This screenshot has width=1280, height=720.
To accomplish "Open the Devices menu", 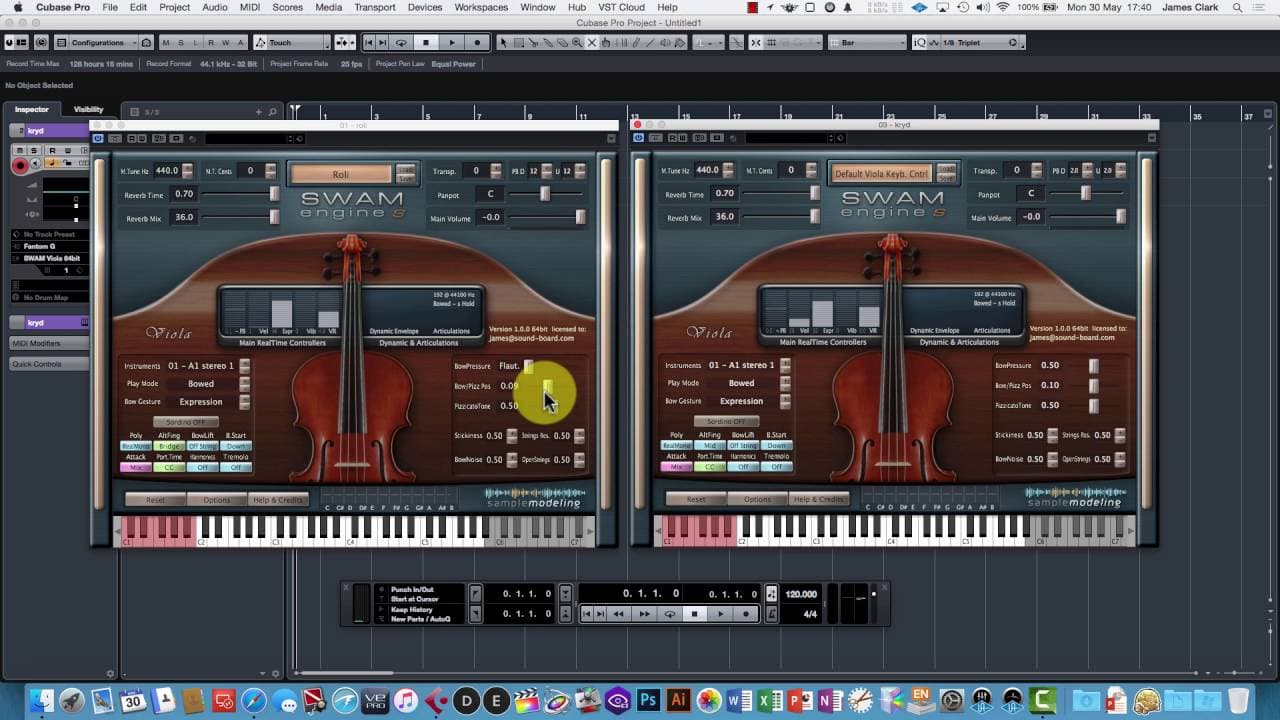I will pyautogui.click(x=425, y=7).
